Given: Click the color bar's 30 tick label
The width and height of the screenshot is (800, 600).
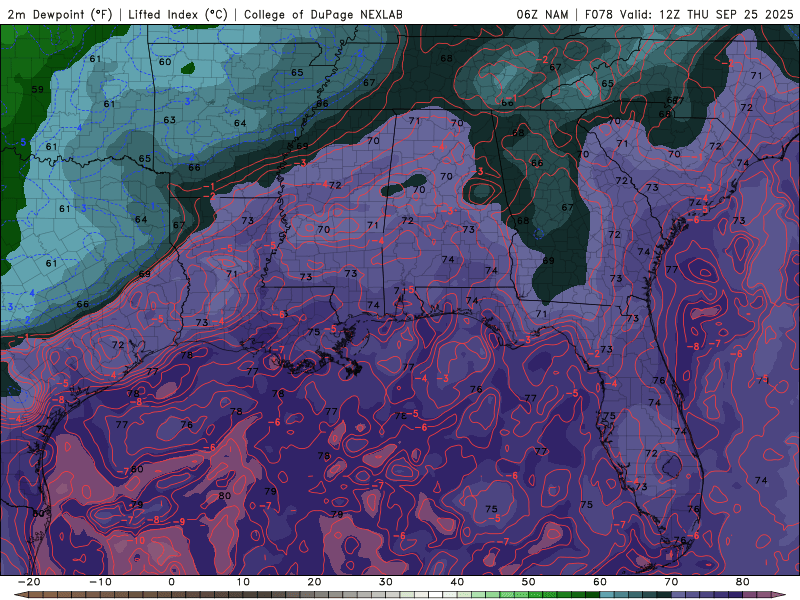Looking at the screenshot, I should 386,582.
